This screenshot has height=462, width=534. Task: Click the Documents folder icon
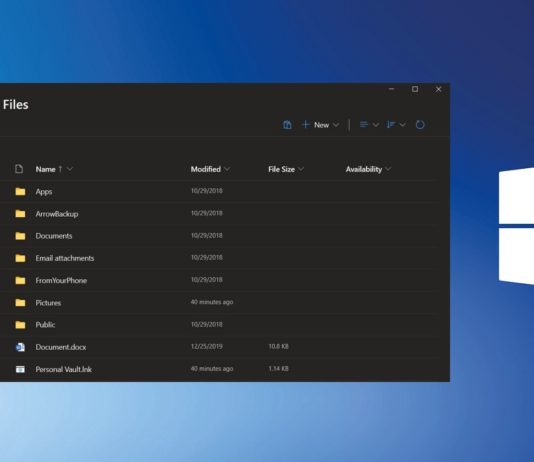20,236
